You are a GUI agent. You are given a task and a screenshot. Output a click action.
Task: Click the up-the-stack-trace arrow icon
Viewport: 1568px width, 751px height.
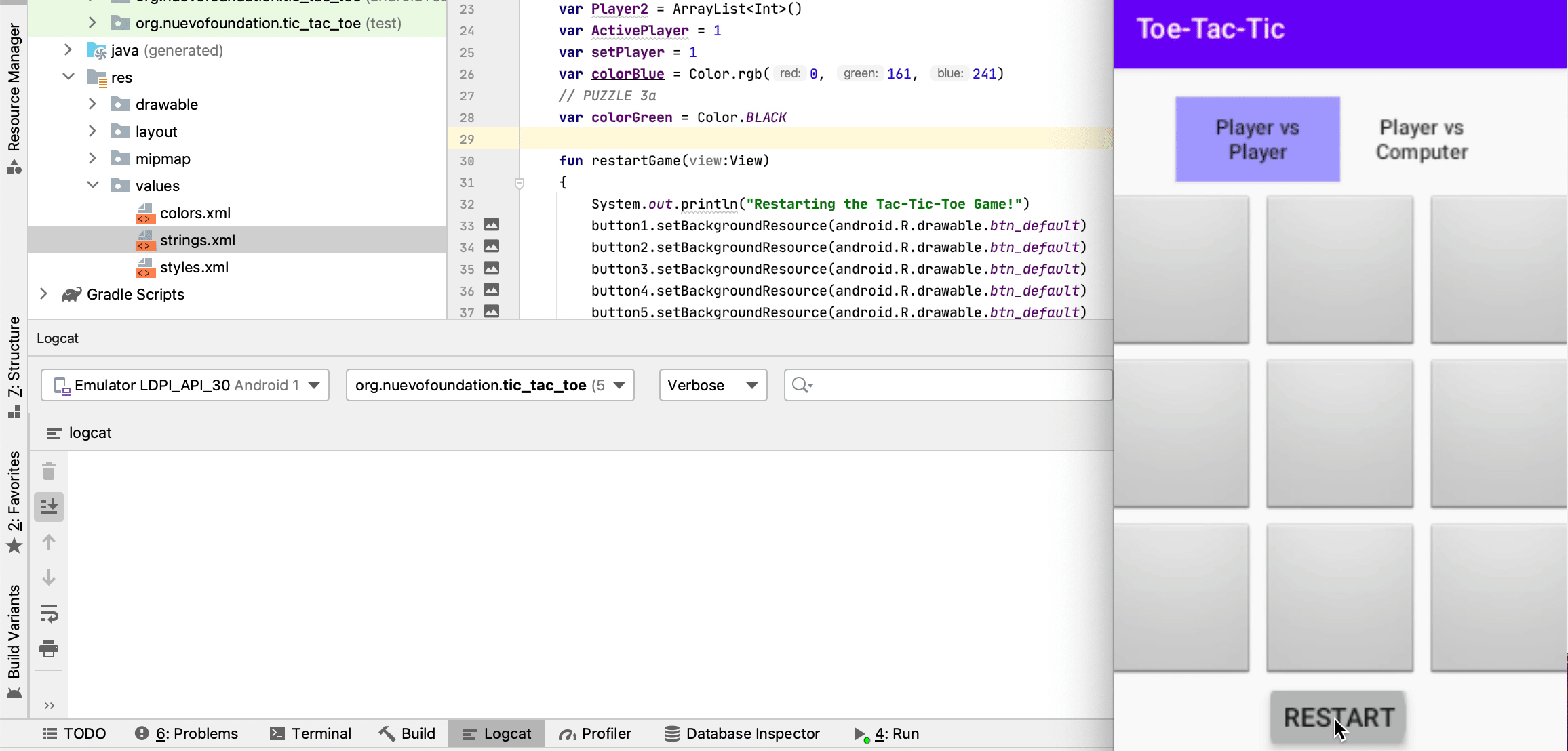coord(48,542)
